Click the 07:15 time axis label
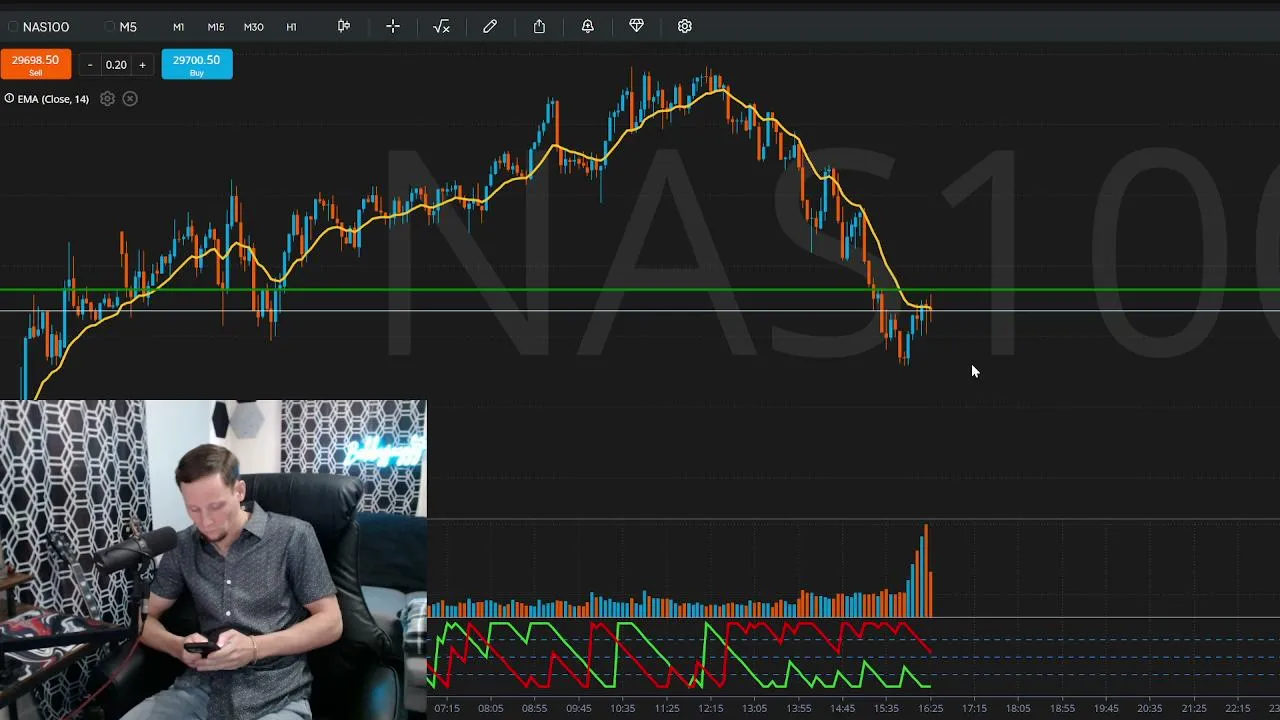Viewport: 1280px width, 720px height. coord(446,708)
